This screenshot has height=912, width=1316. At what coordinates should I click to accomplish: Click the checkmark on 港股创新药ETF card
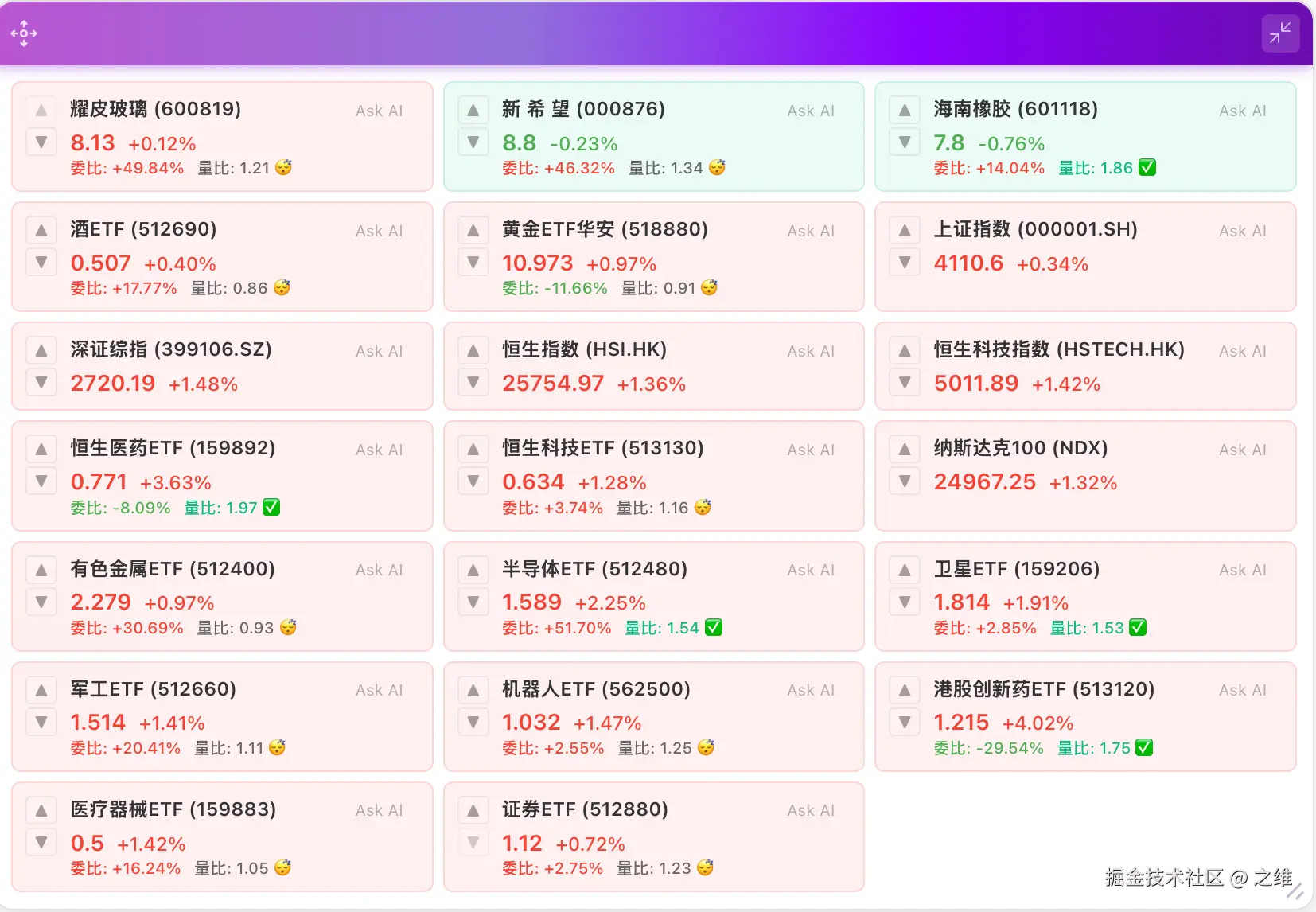click(x=1143, y=747)
